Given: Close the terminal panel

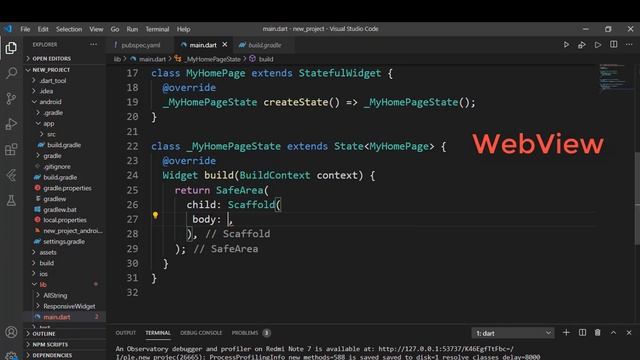Looking at the screenshot, I should coord(629,333).
